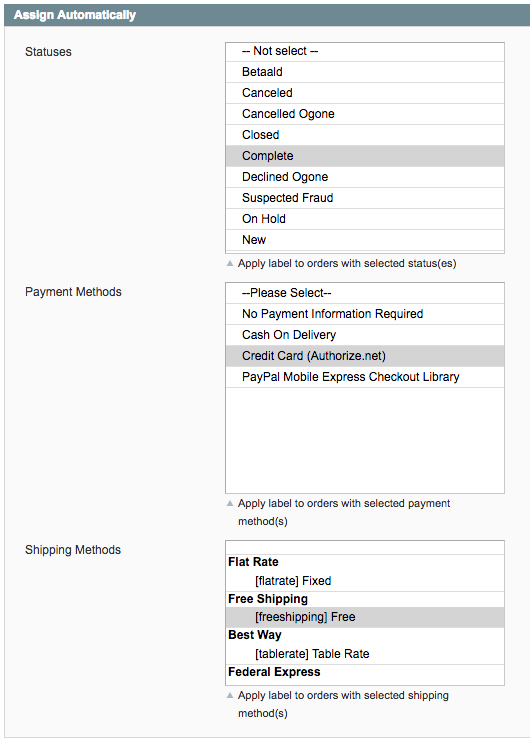Pick [tablerate] Table Rate shipping
530x743 pixels.
click(x=365, y=654)
